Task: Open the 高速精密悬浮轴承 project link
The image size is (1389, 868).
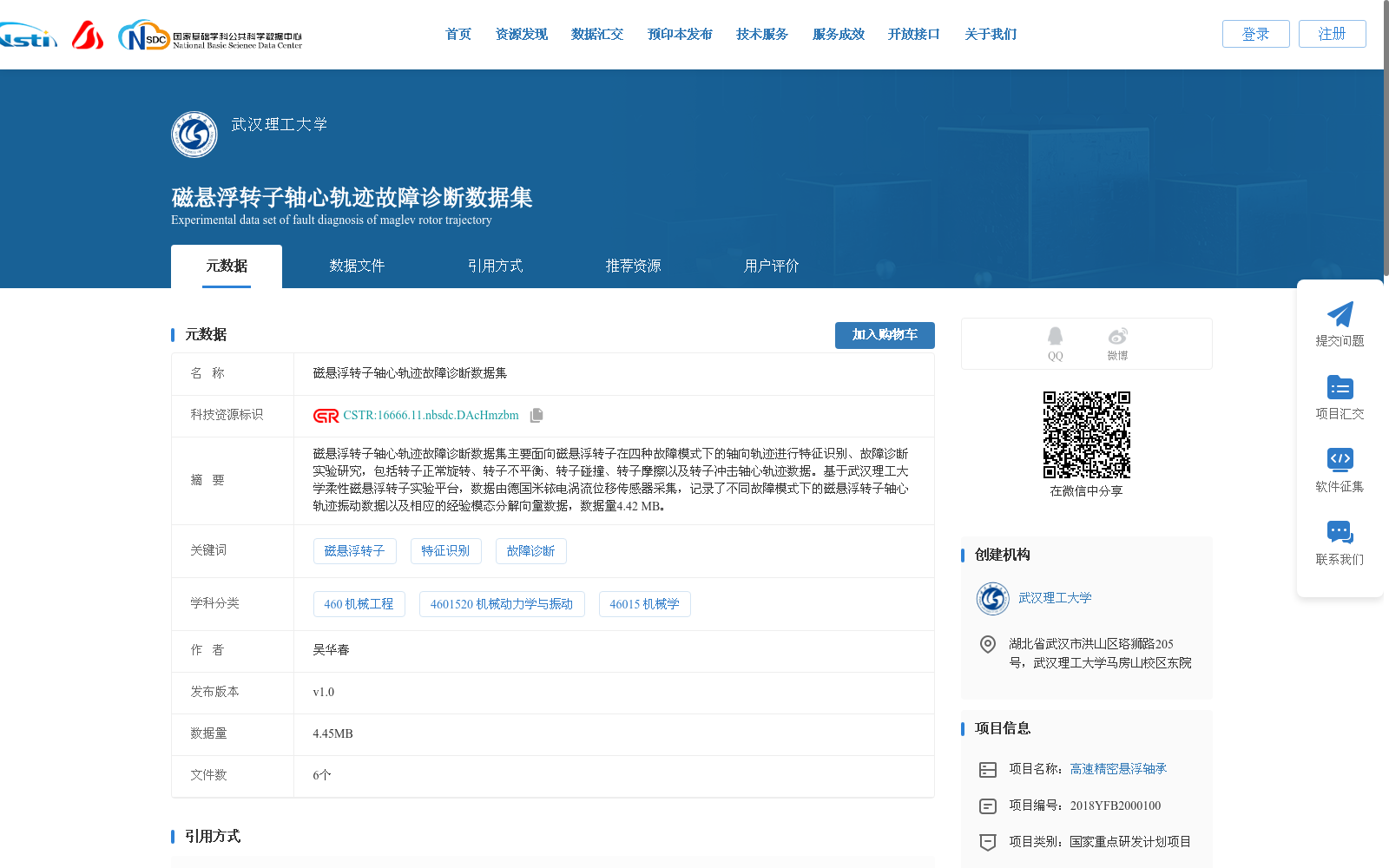Action: pyautogui.click(x=1118, y=769)
